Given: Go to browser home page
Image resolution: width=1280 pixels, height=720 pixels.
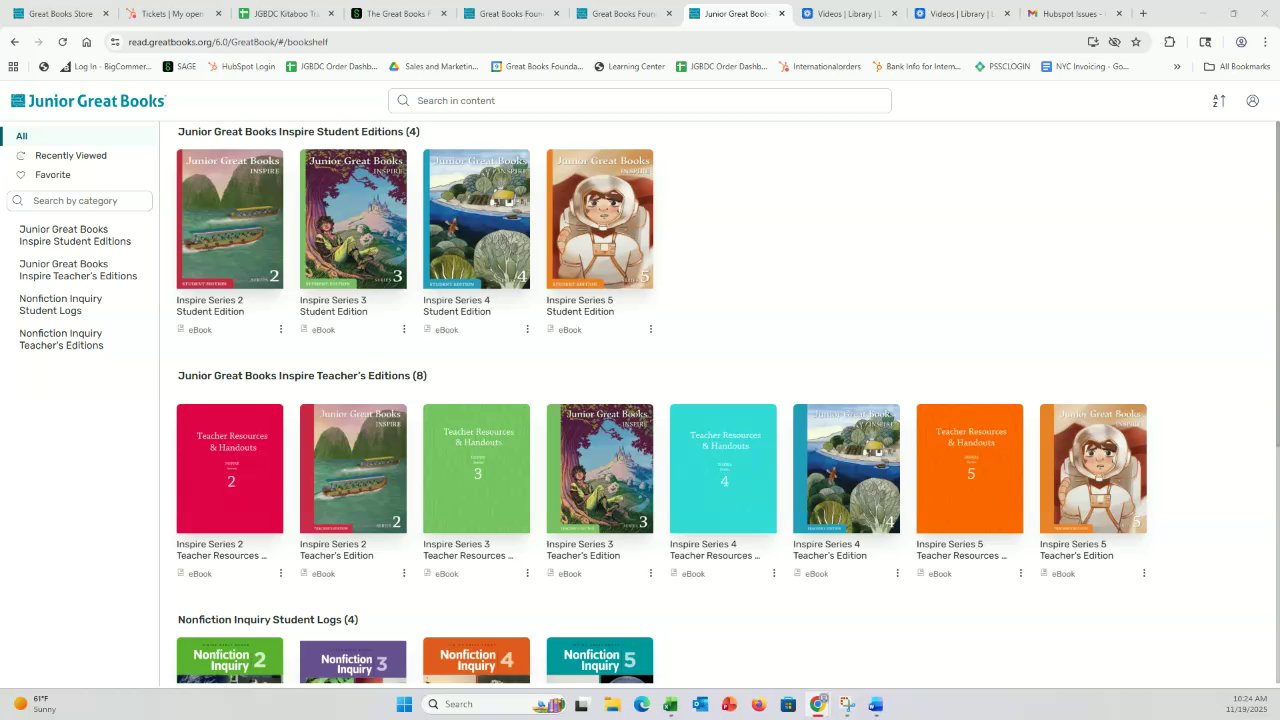Looking at the screenshot, I should (x=87, y=42).
